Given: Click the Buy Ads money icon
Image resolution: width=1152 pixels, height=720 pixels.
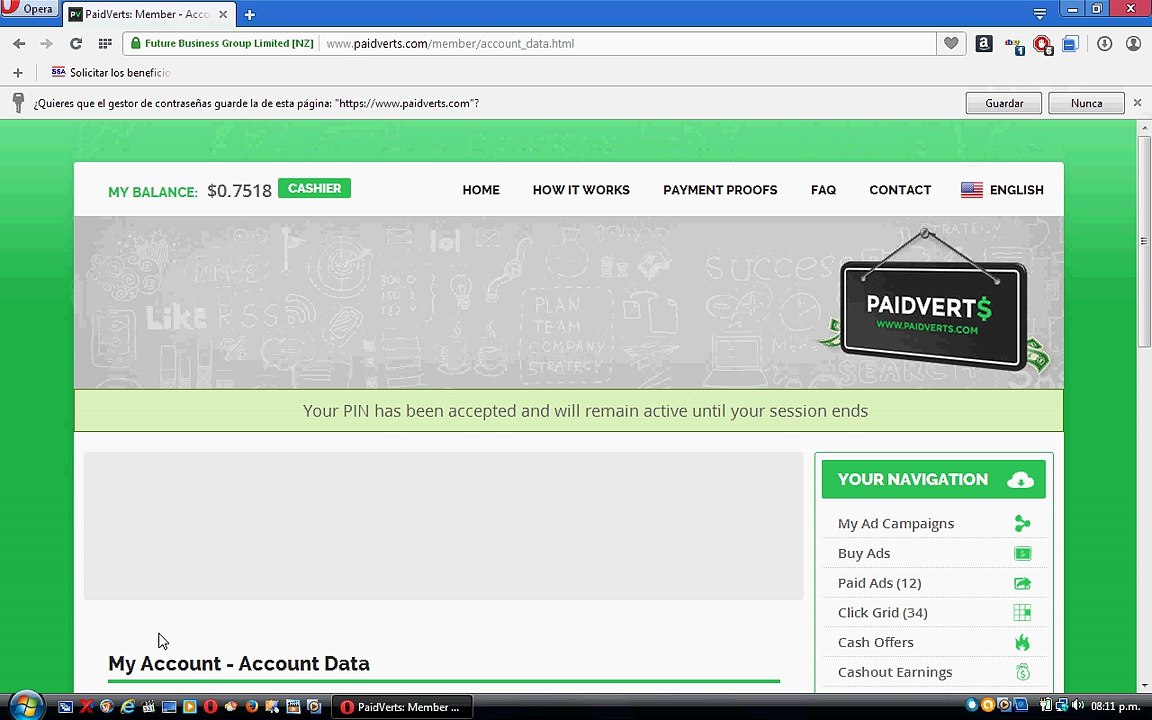Looking at the screenshot, I should (1022, 553).
